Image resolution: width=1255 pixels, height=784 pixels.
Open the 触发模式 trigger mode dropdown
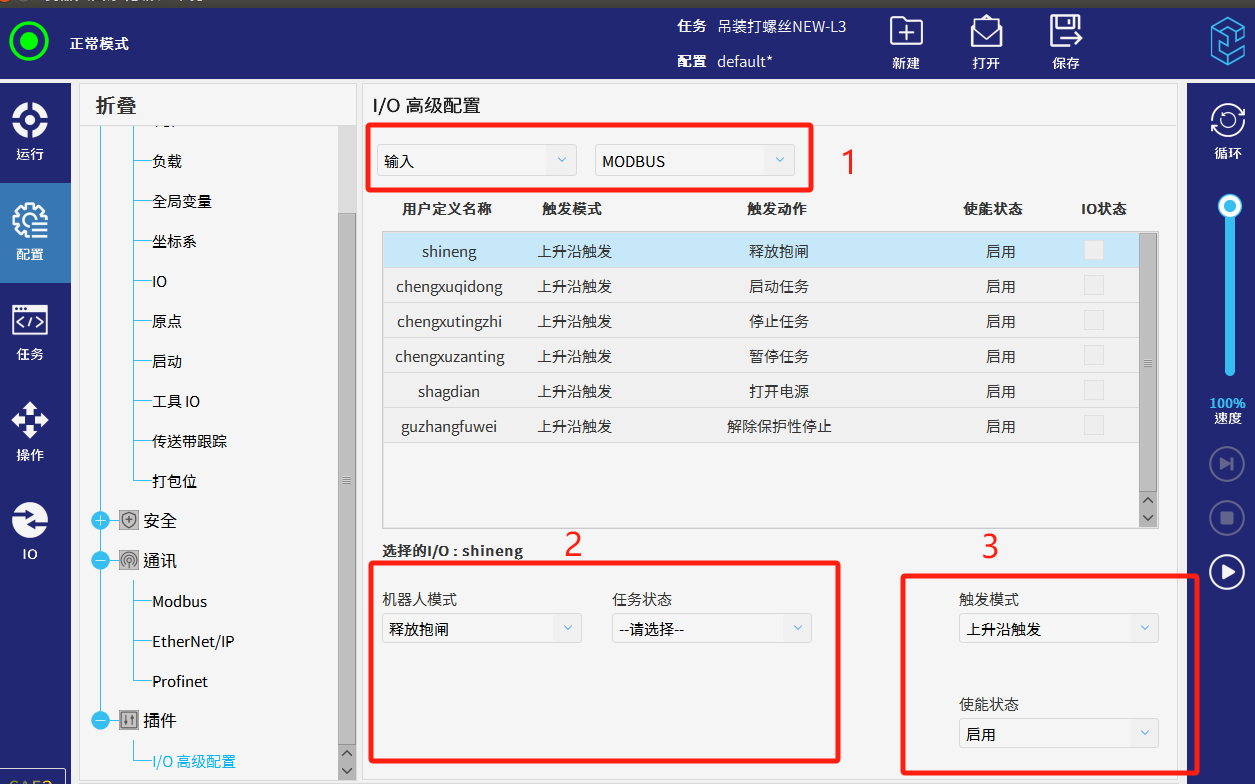click(x=1058, y=629)
